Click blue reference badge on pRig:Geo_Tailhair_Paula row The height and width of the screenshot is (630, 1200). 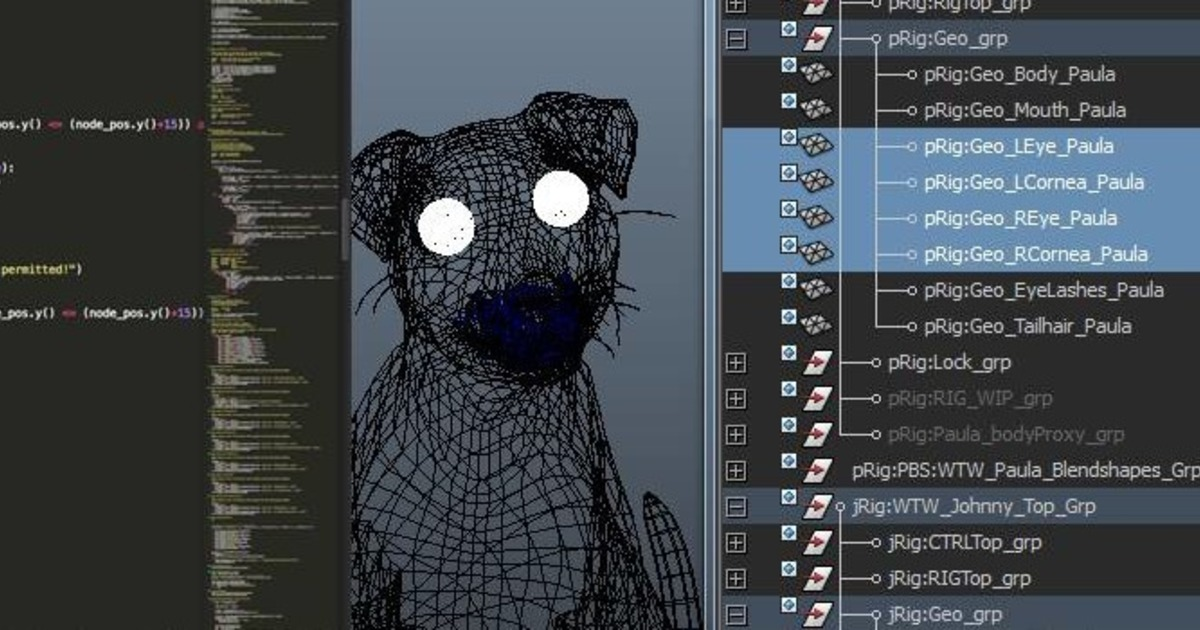click(788, 317)
